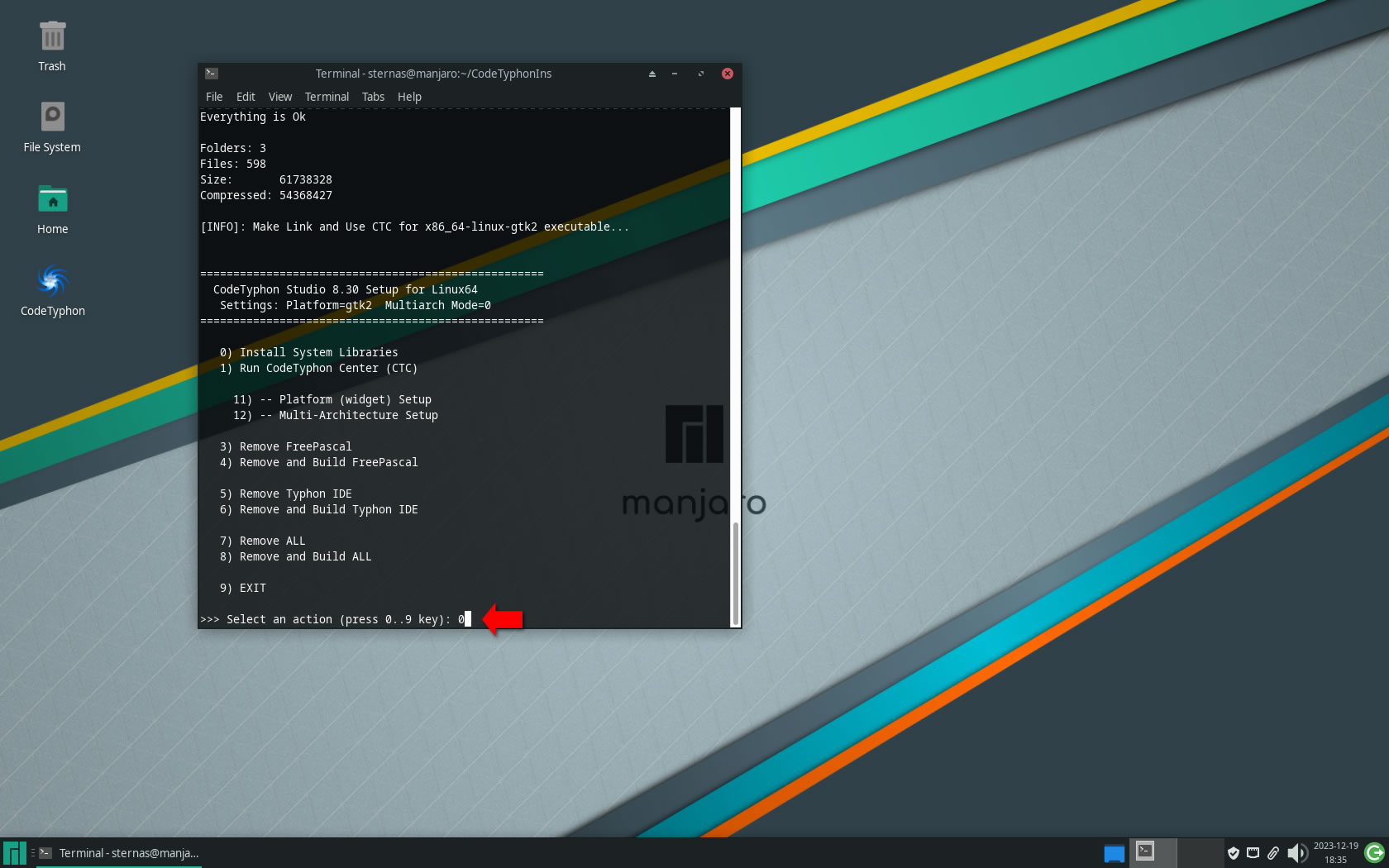The image size is (1389, 868).
Task: Click 'Settings: Platform=gtk2 Multiarch Mode=0' line
Action: 355,305
